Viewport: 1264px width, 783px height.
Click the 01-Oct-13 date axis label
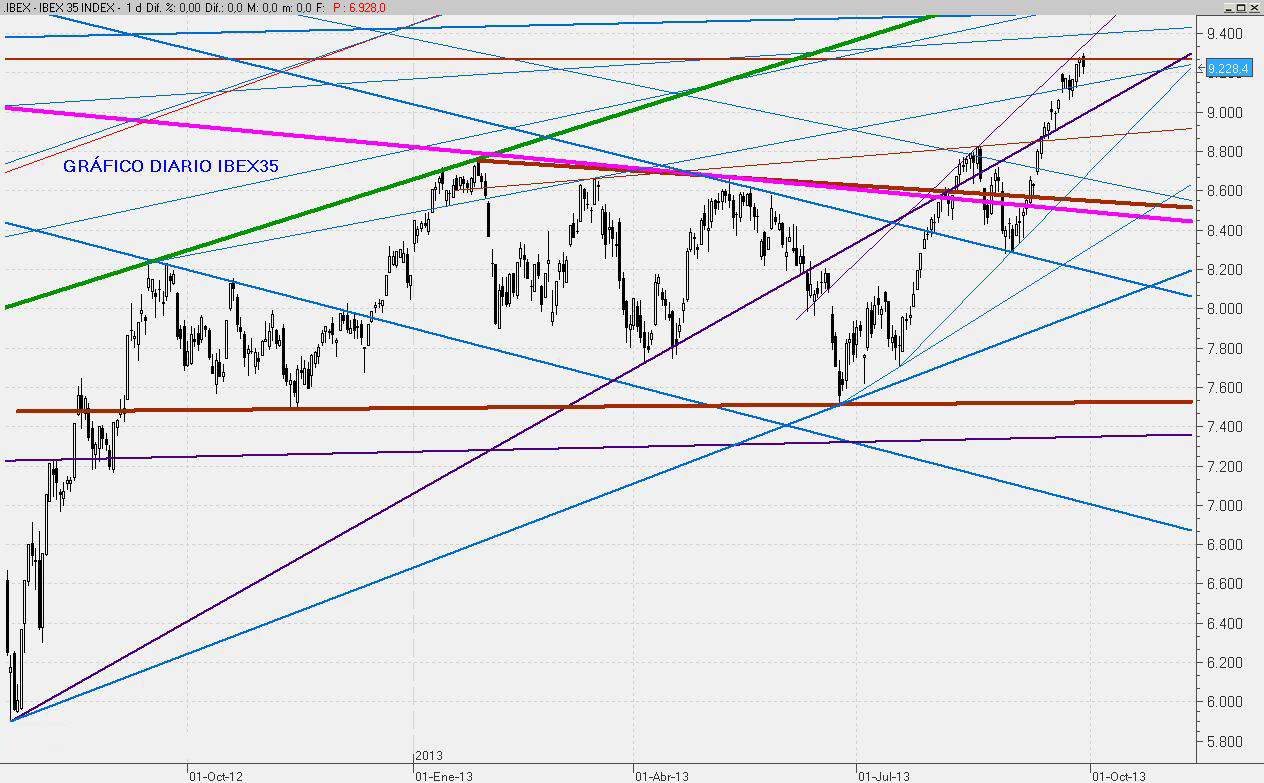click(1118, 774)
